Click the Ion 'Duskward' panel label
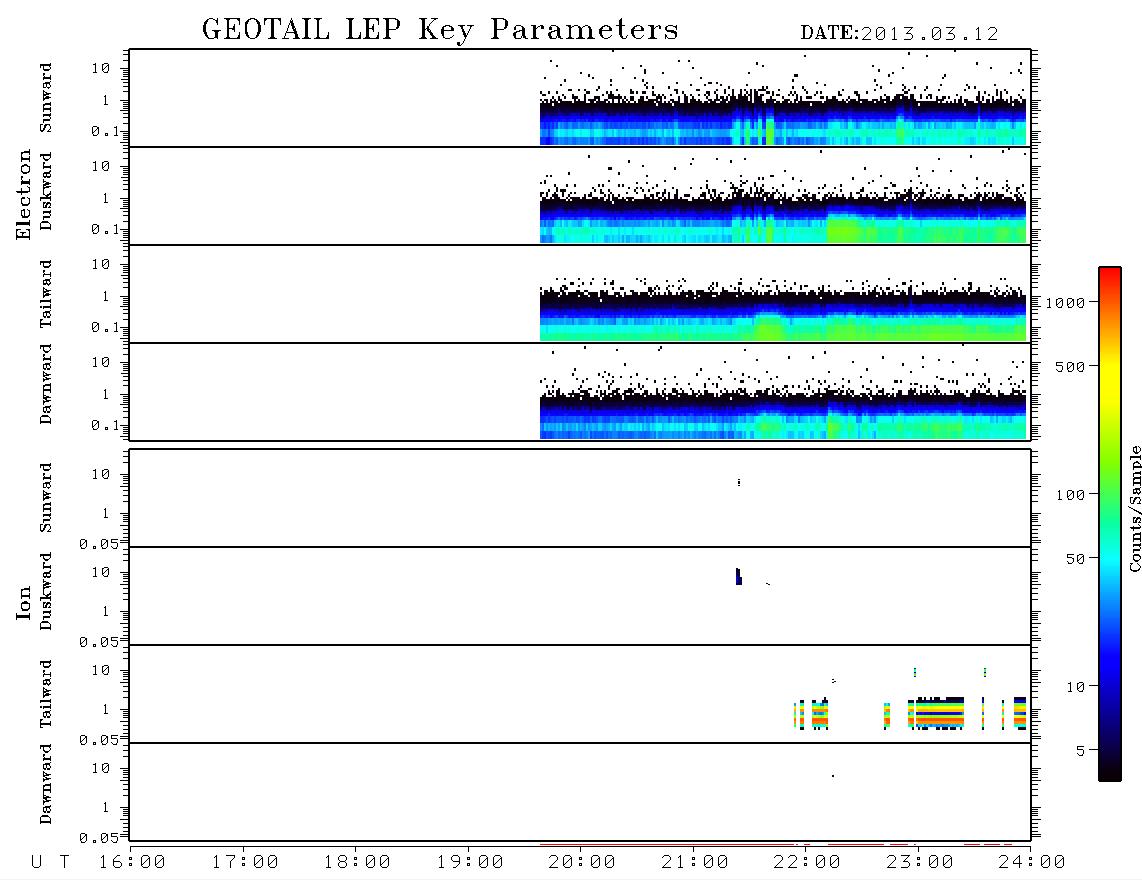Image resolution: width=1142 pixels, height=880 pixels. (46, 591)
